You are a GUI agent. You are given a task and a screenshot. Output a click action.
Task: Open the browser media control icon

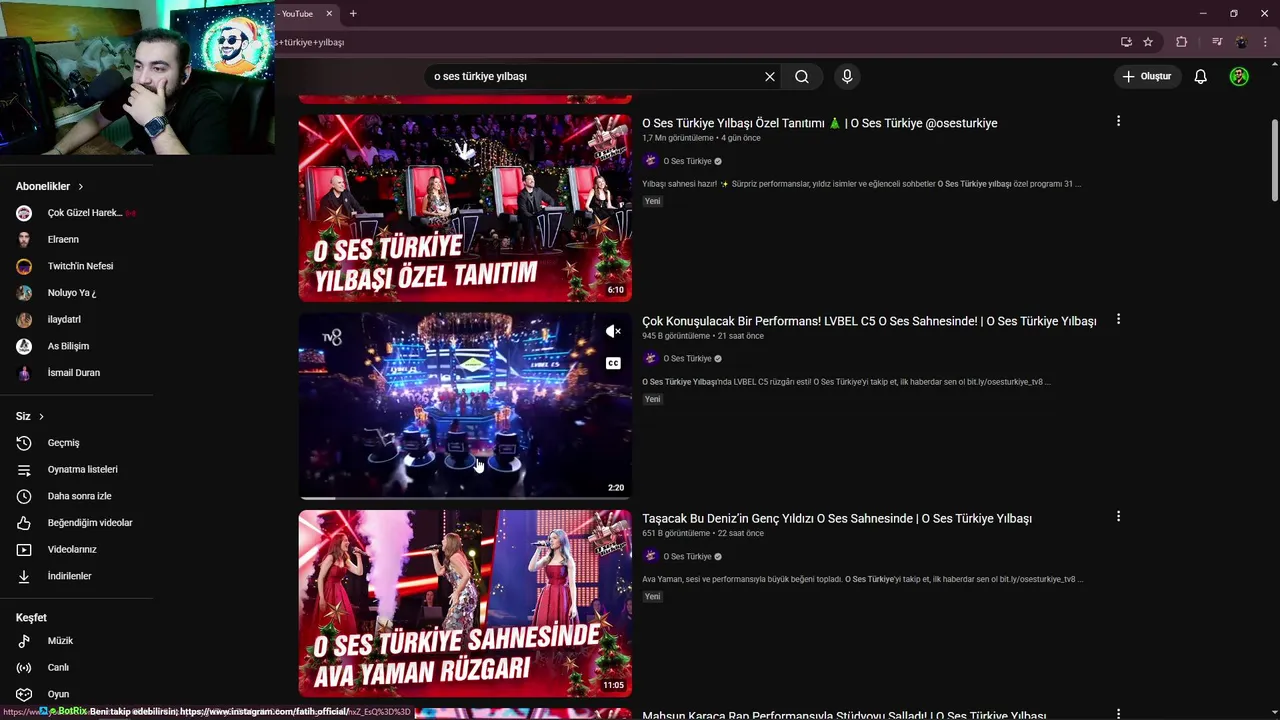click(x=1217, y=42)
